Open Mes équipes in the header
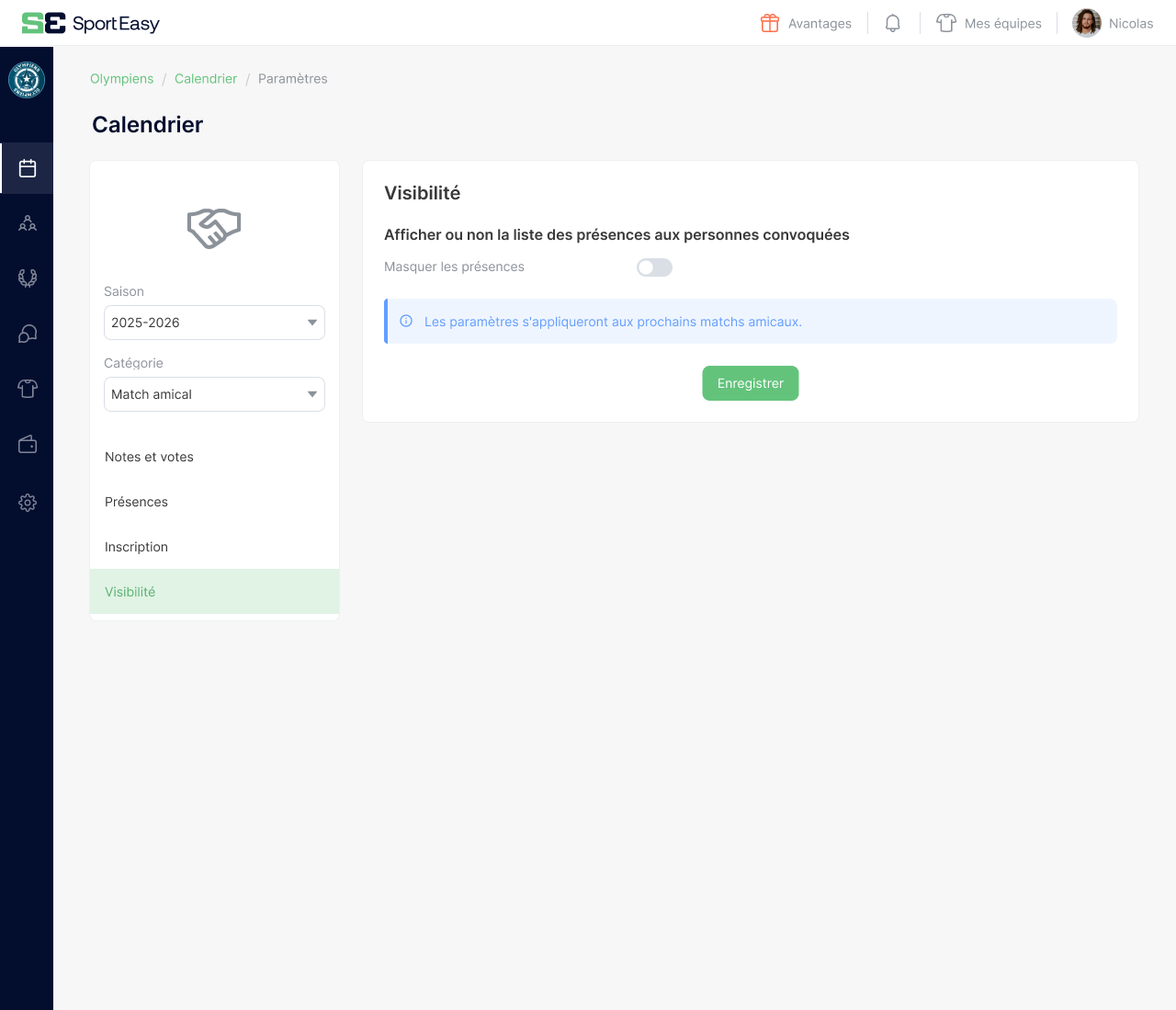 (x=989, y=23)
